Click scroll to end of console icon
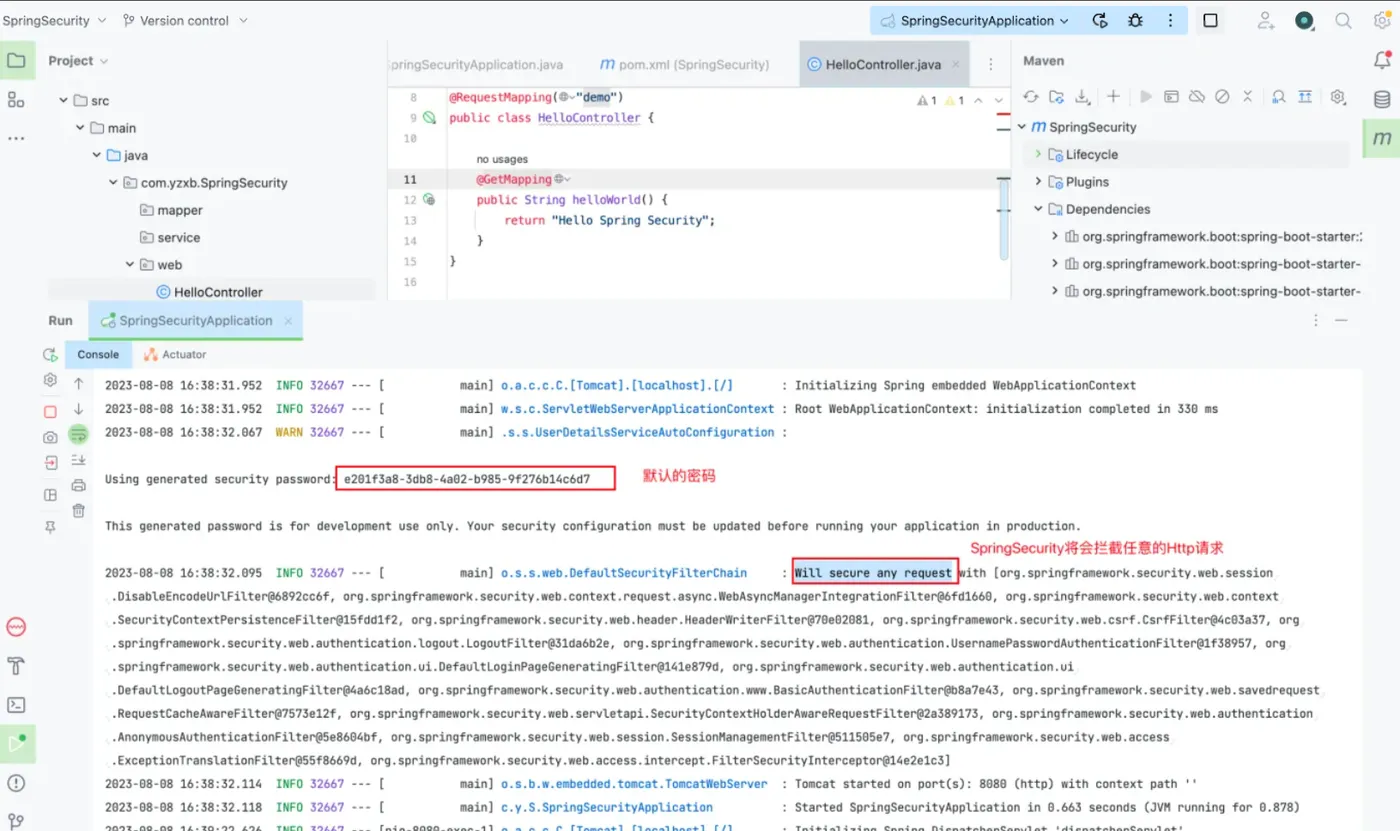The height and width of the screenshot is (831, 1400). coord(78,460)
